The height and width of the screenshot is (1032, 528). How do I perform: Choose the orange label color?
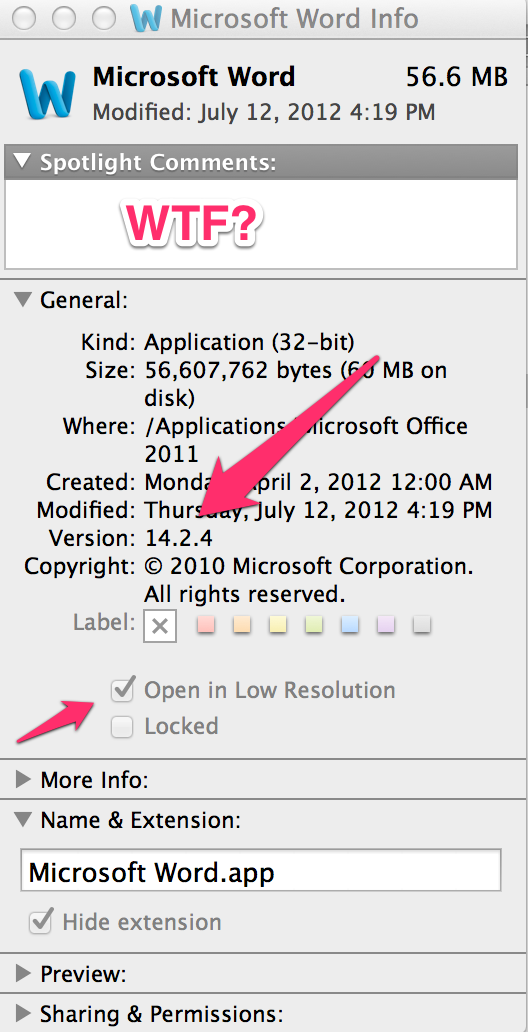coord(242,625)
